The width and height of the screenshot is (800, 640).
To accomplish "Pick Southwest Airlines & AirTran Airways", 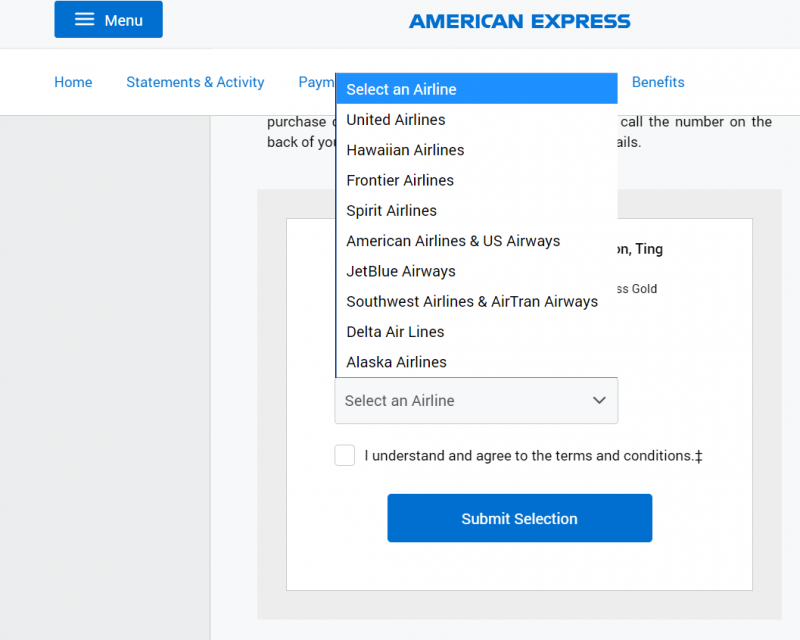I will click(x=472, y=302).
